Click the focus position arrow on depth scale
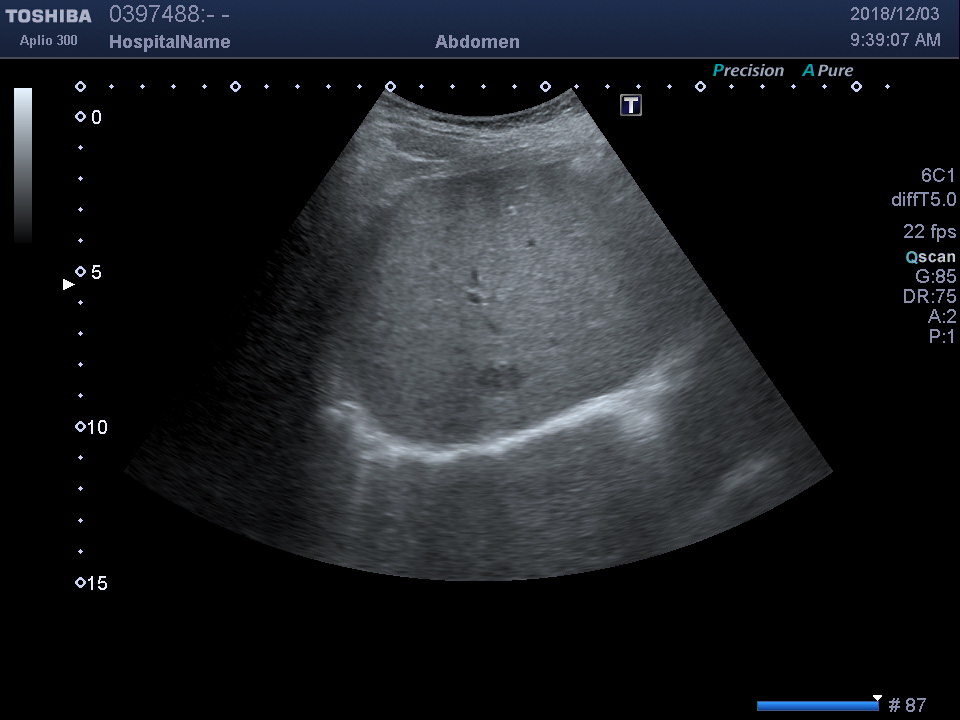Viewport: 960px width, 720px height. pos(69,284)
